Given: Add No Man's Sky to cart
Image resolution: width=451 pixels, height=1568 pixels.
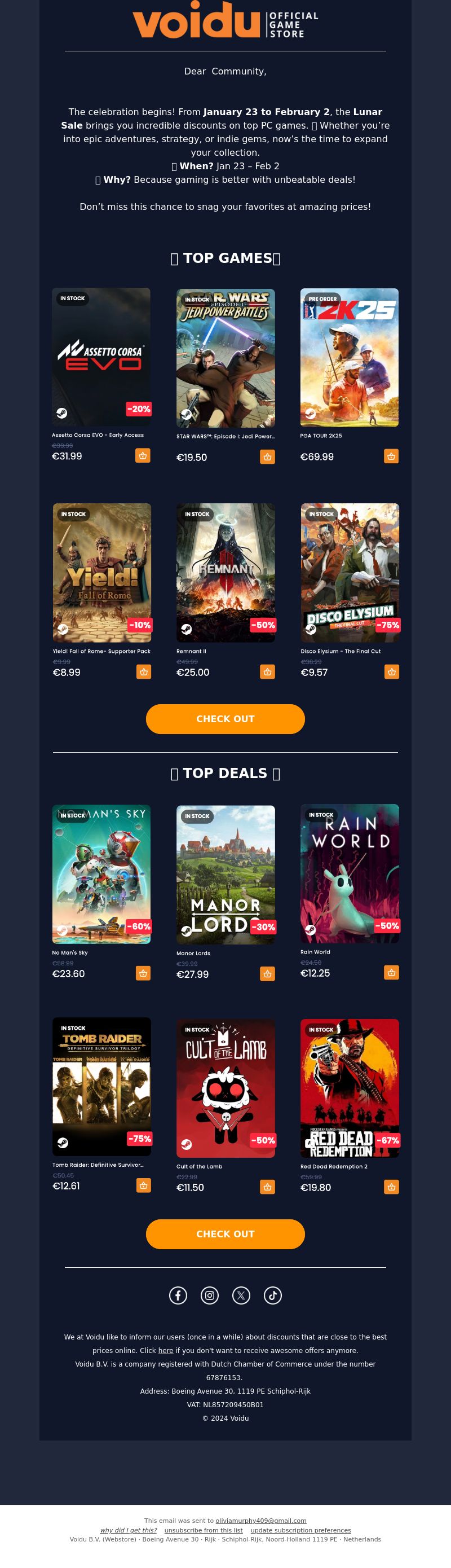Looking at the screenshot, I should pyautogui.click(x=143, y=973).
